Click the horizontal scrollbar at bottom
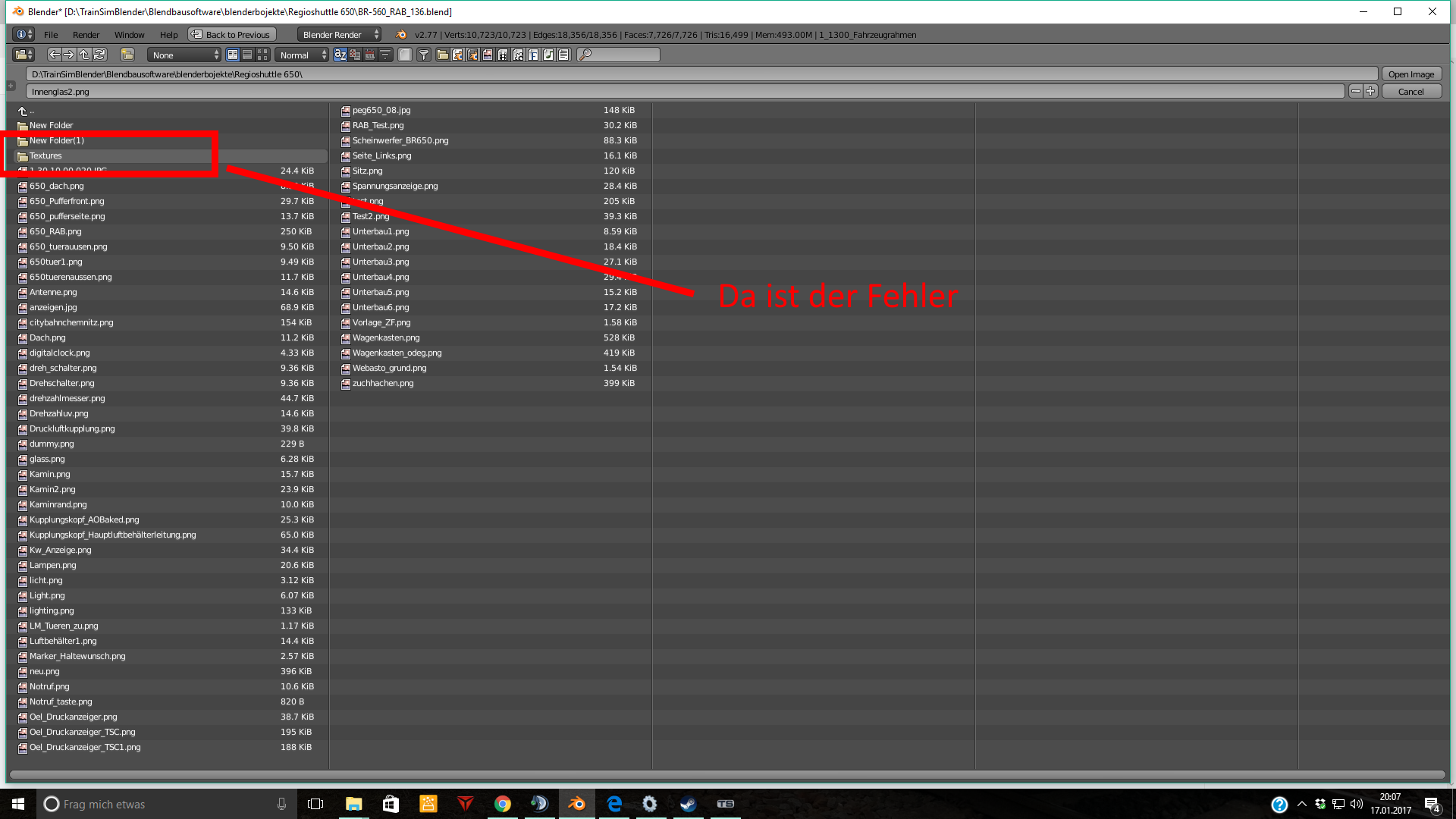This screenshot has height=819, width=1456. (726, 774)
